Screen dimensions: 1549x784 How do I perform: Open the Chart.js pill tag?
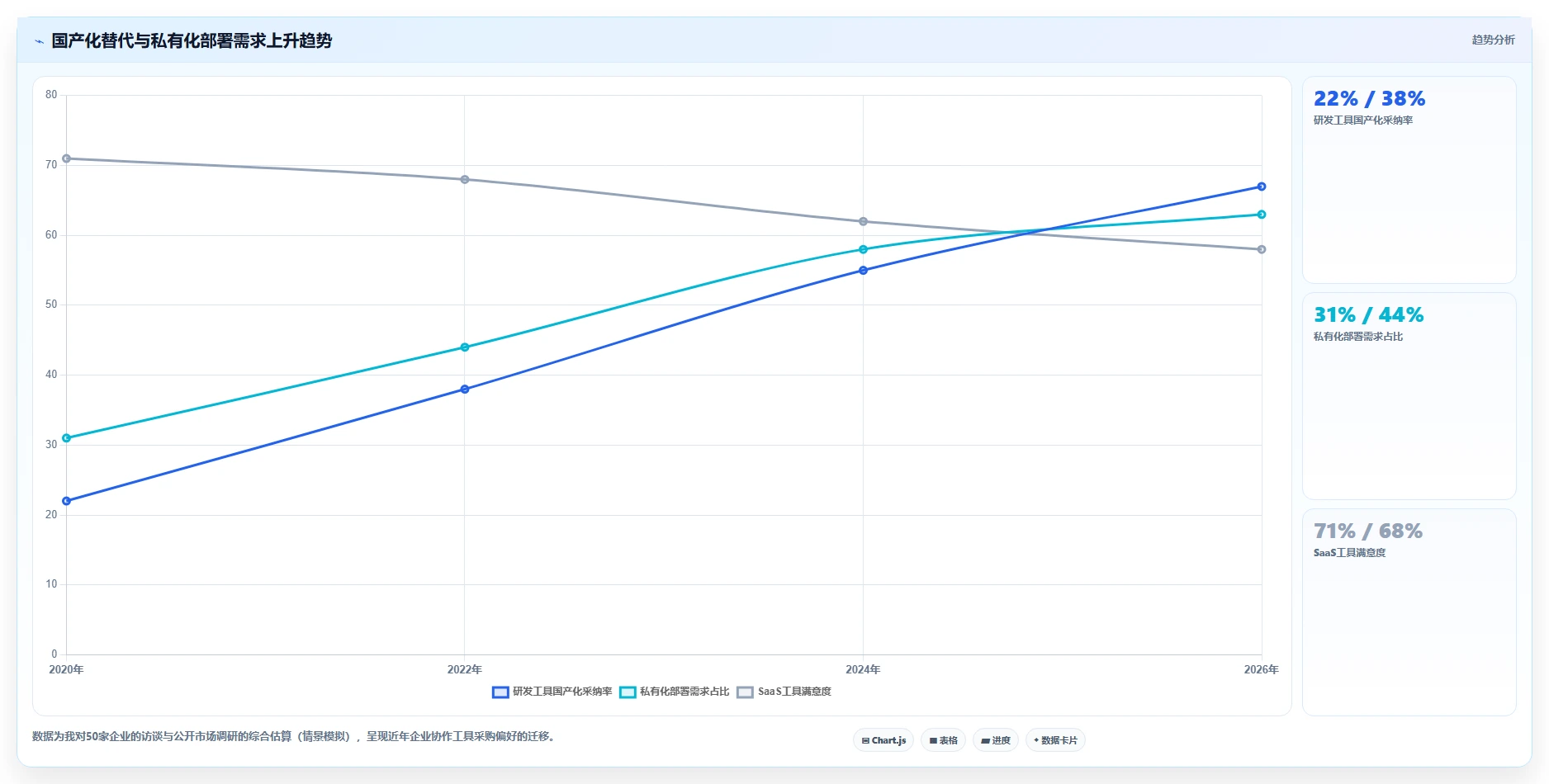point(883,740)
